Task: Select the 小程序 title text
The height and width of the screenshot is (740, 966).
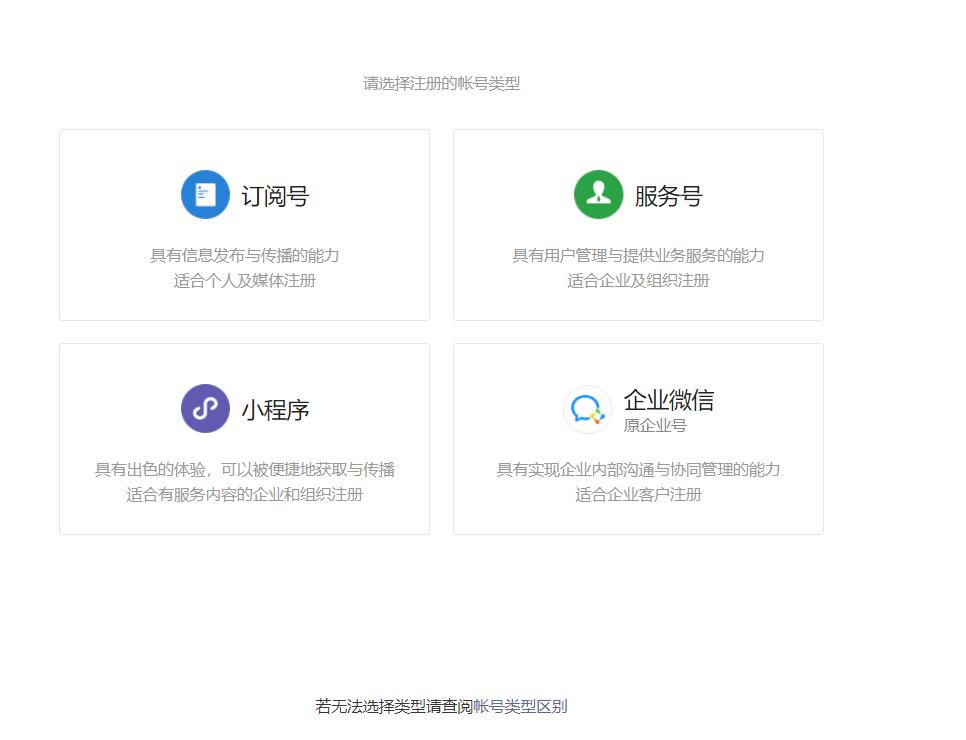Action: click(x=275, y=410)
